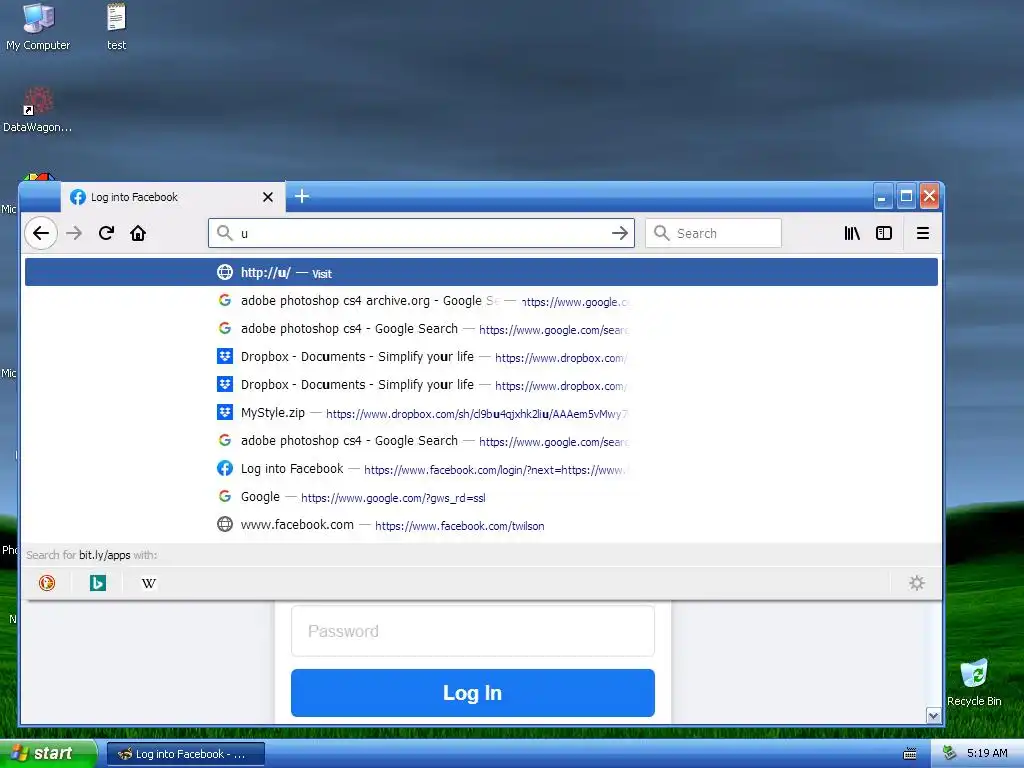Maximize the browser window
Image resolution: width=1024 pixels, height=768 pixels.
[x=906, y=197]
